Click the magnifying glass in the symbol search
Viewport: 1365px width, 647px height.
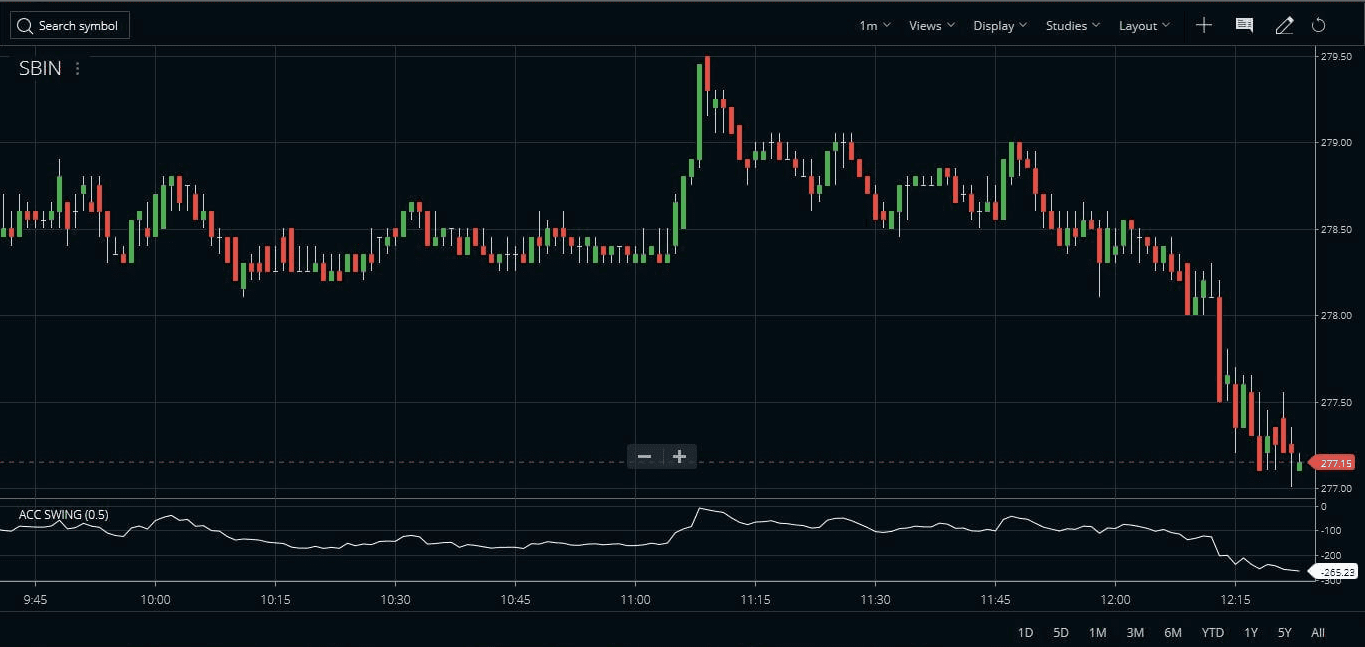tap(25, 25)
